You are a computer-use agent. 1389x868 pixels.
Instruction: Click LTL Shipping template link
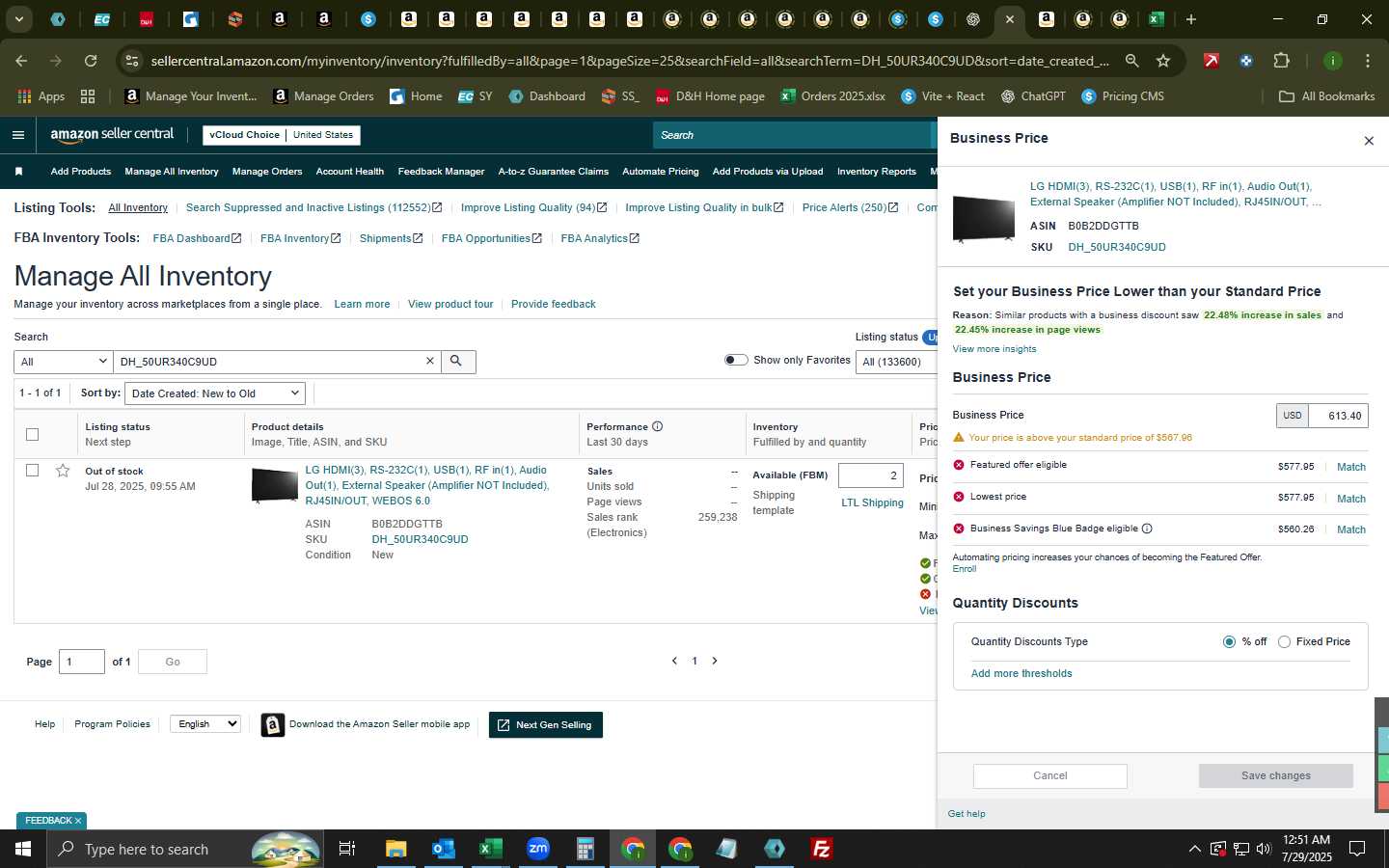click(x=872, y=502)
